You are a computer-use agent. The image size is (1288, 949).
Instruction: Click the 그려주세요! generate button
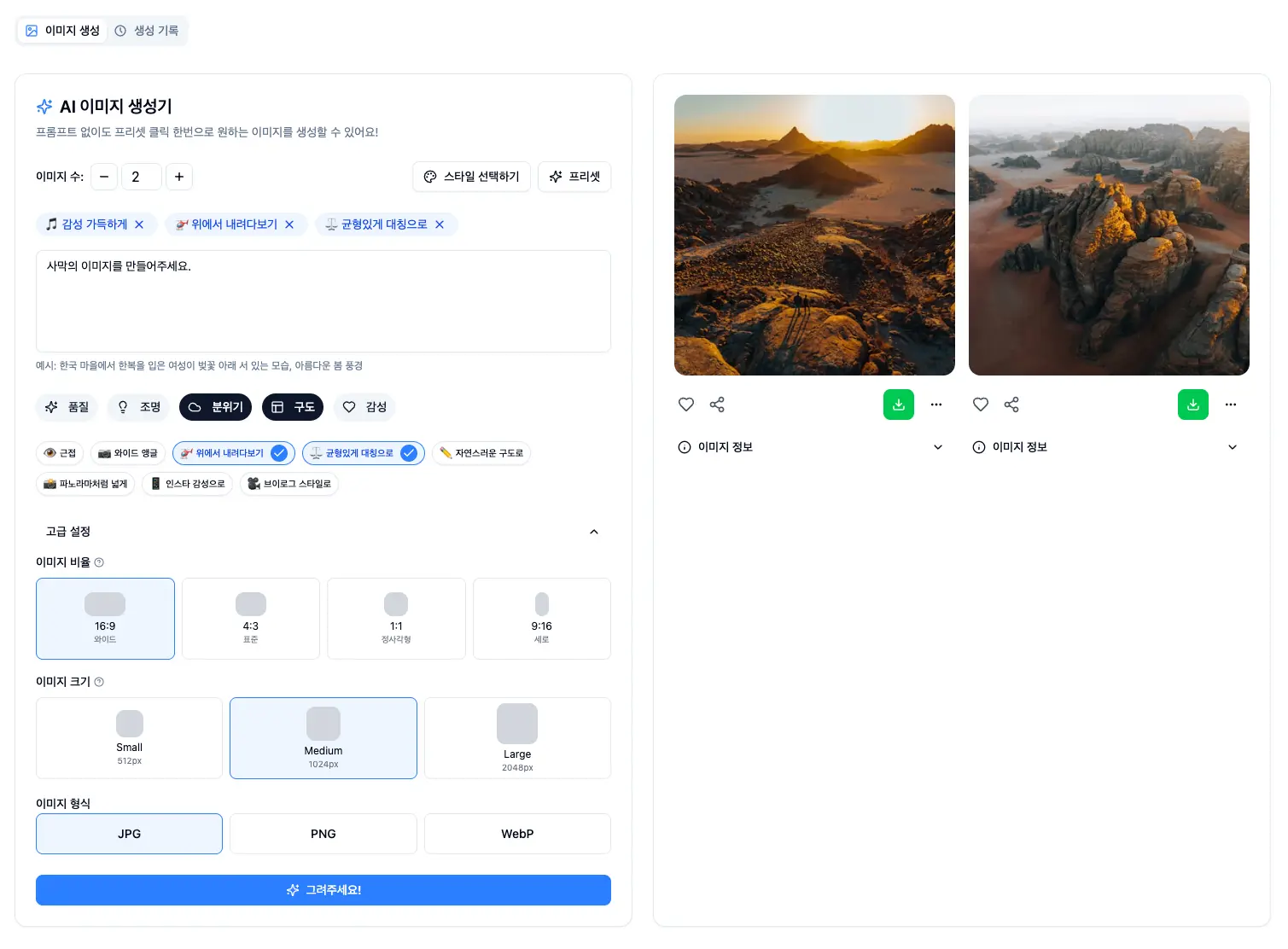coord(323,890)
